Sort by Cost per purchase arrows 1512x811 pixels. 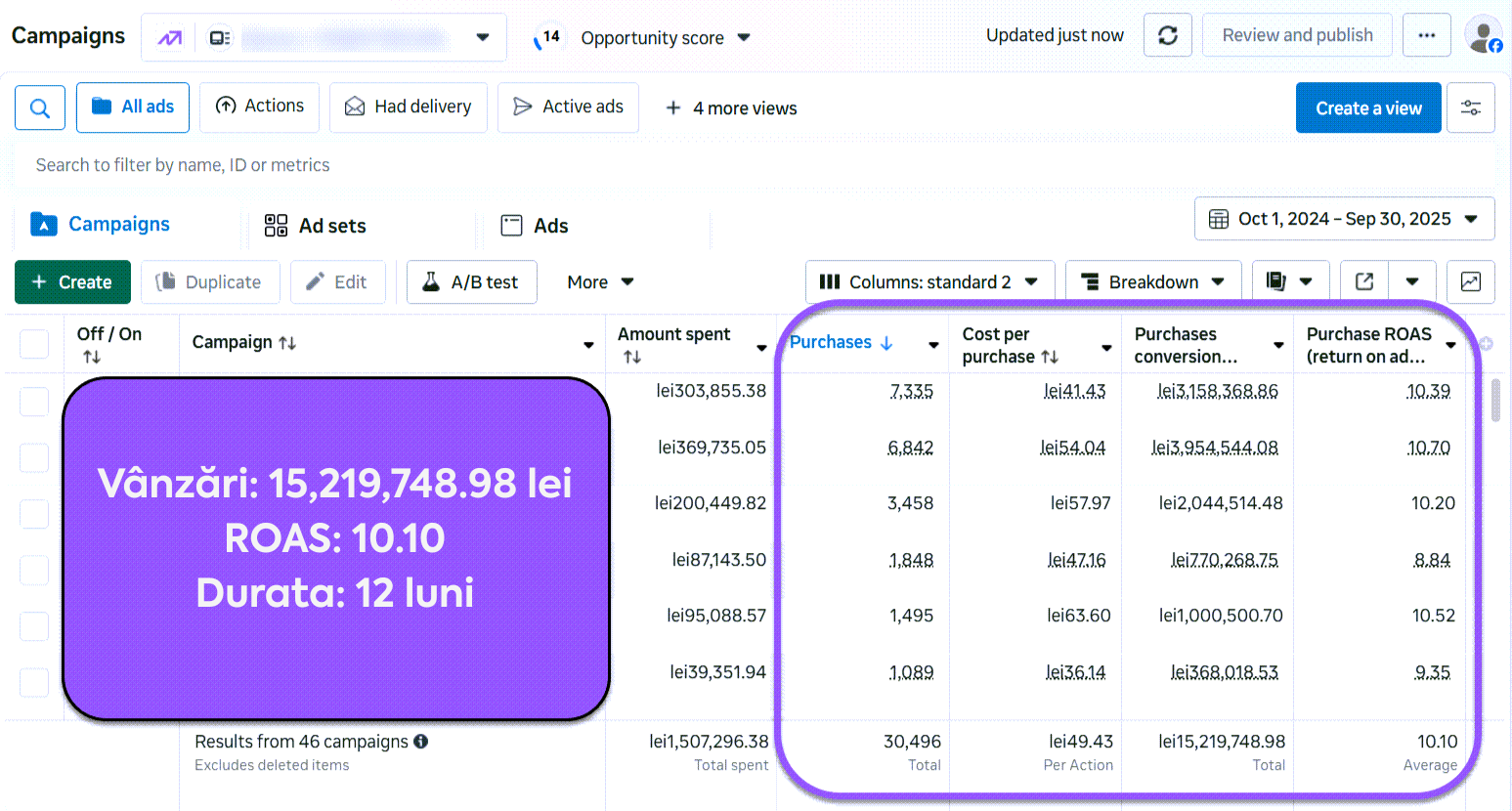pyautogui.click(x=1050, y=357)
